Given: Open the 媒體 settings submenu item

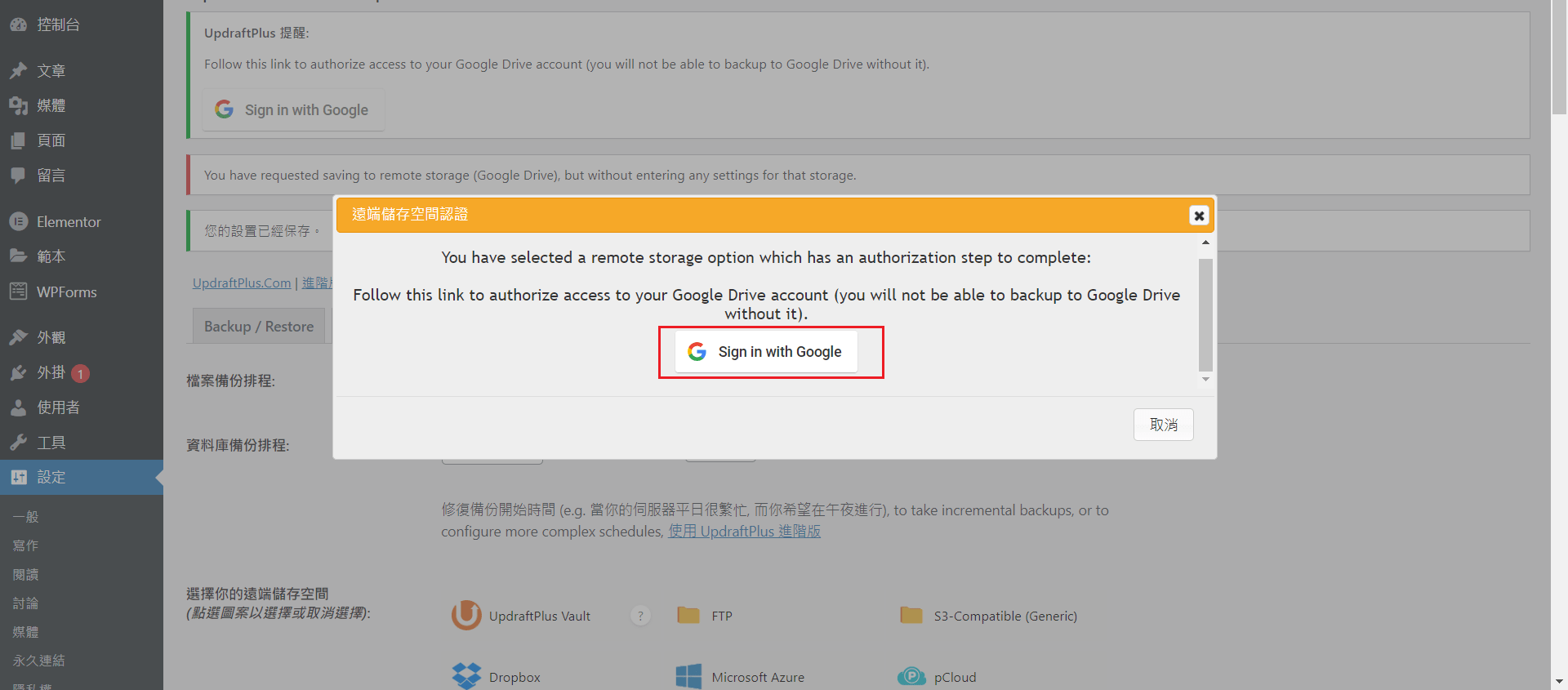Looking at the screenshot, I should tap(25, 631).
